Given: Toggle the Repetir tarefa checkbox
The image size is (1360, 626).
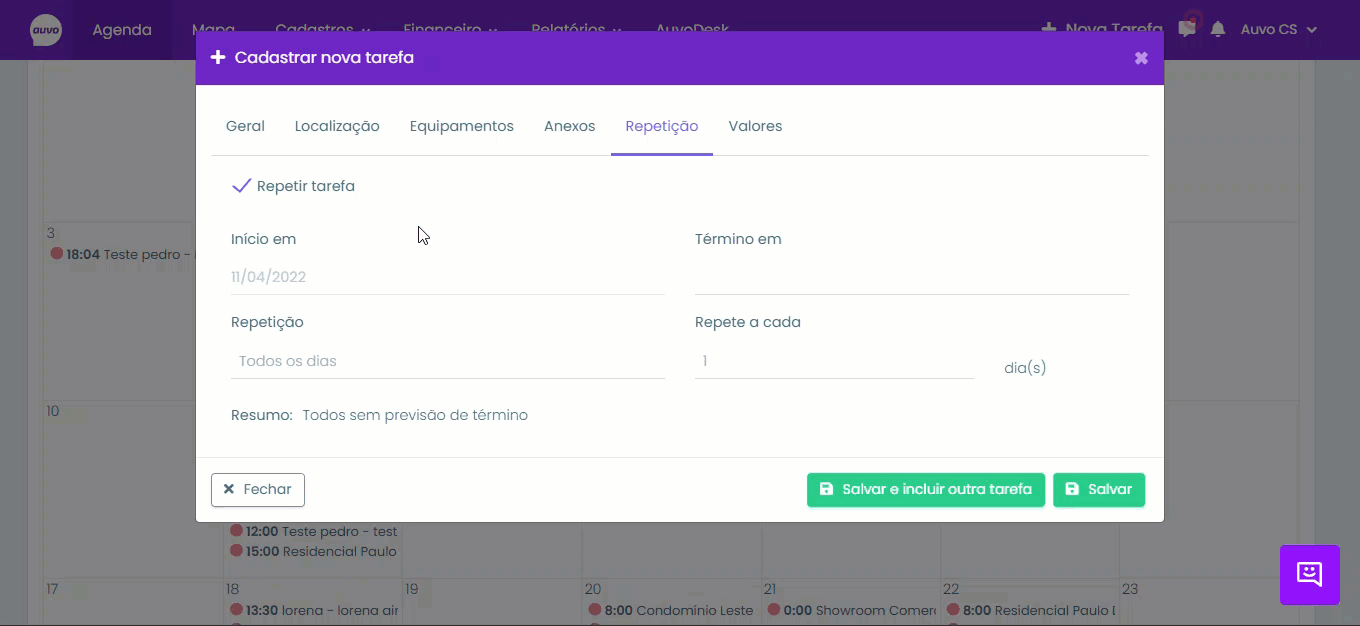Looking at the screenshot, I should point(241,186).
